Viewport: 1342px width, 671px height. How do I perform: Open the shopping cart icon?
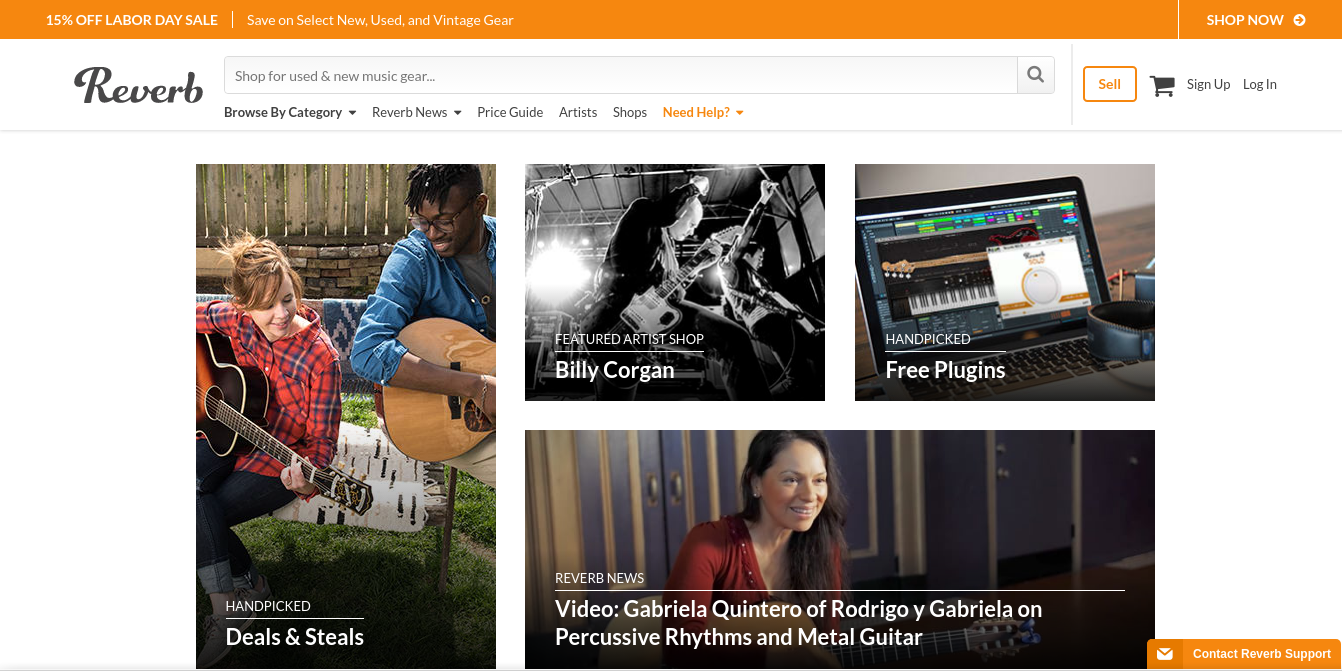tap(1162, 85)
